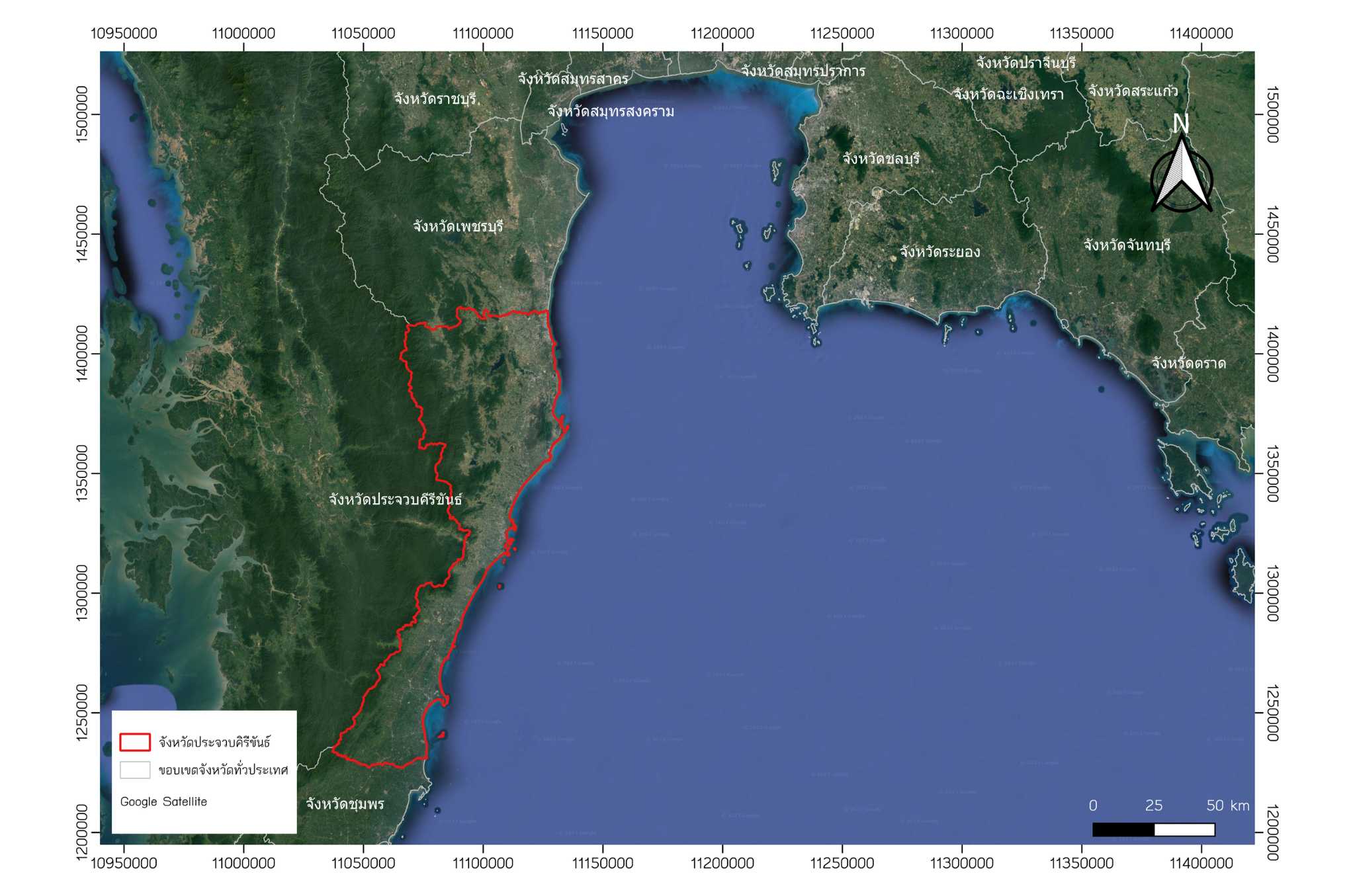
Task: Click right axis coordinate '1450000'
Action: click(x=1272, y=234)
